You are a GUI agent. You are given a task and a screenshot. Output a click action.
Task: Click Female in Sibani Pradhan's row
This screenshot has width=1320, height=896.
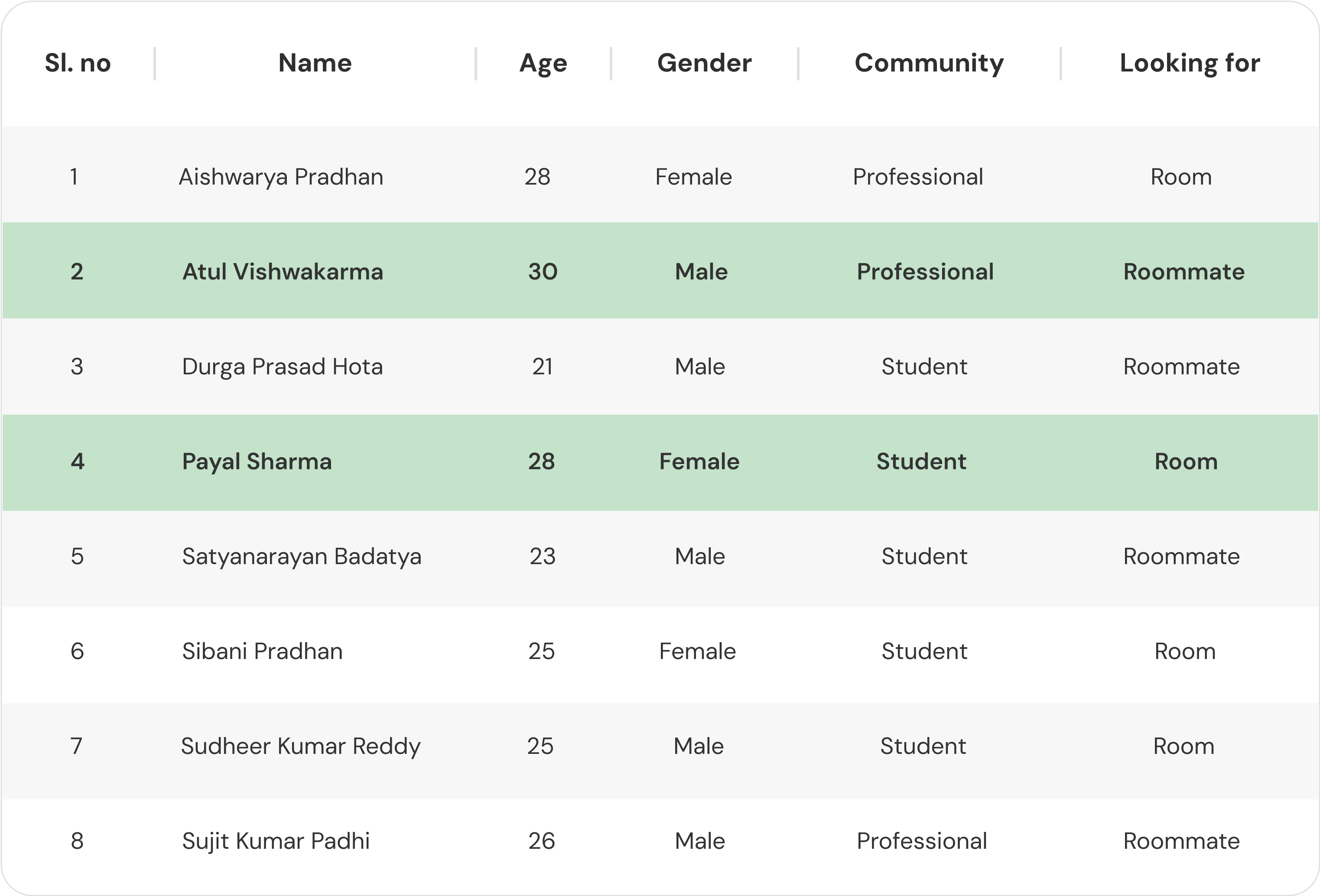pyautogui.click(x=698, y=651)
